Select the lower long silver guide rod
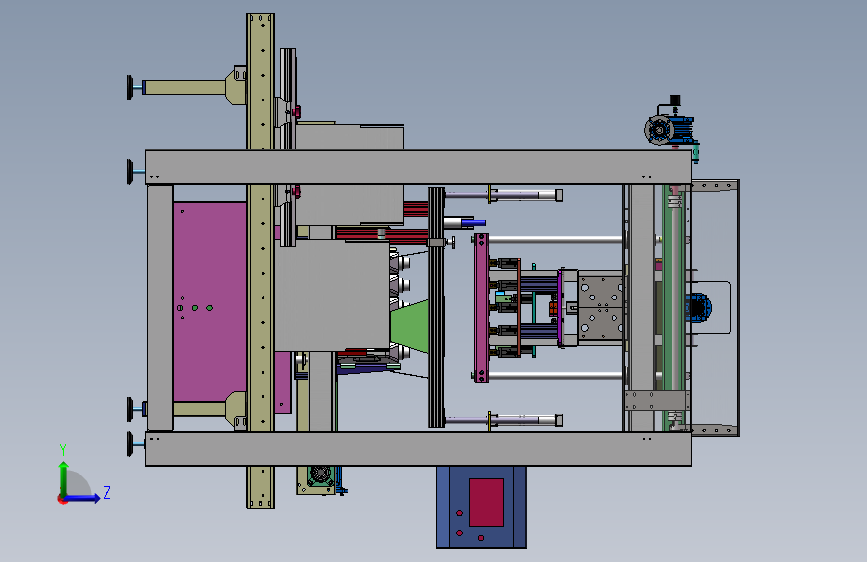867x562 pixels. click(556, 376)
